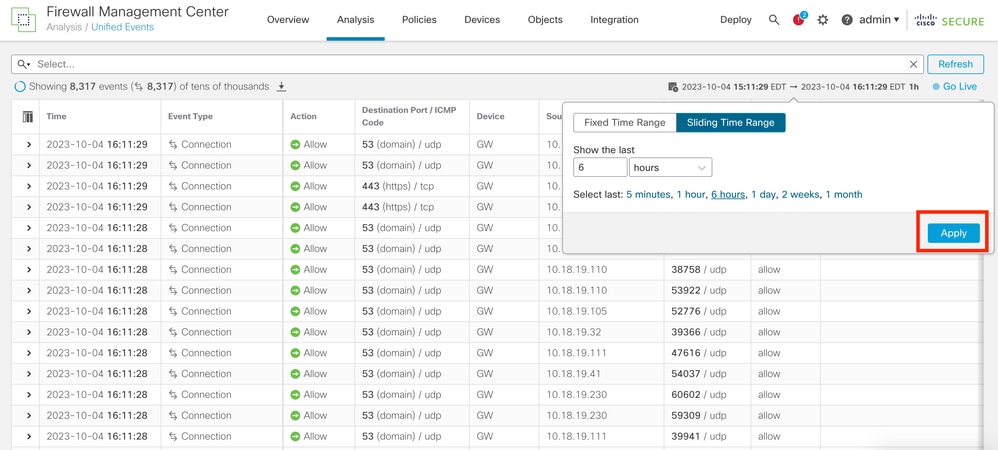The image size is (998, 450).
Task: Open the hours unit dropdown
Action: click(670, 167)
